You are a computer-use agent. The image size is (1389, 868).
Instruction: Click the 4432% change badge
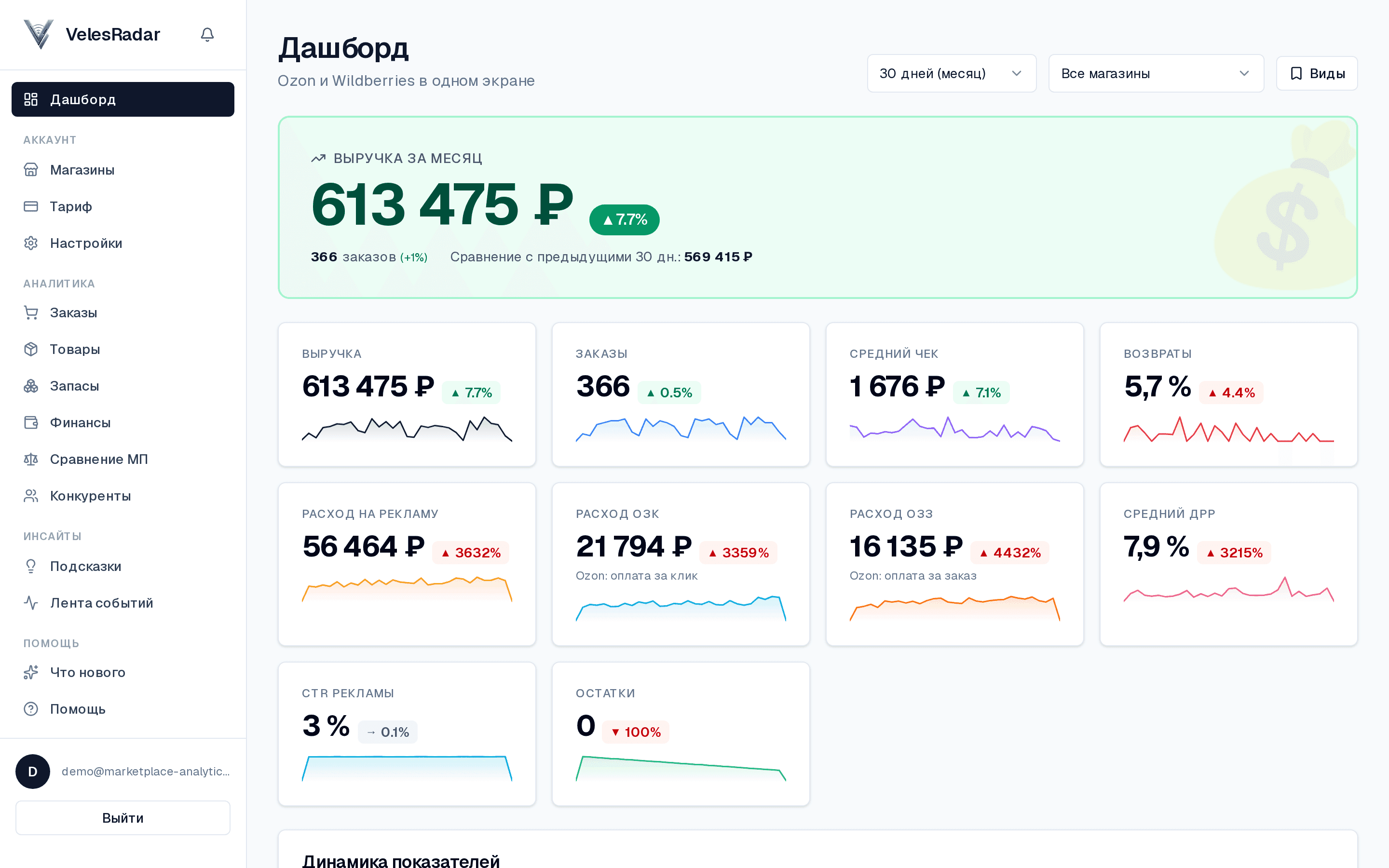click(x=1010, y=553)
